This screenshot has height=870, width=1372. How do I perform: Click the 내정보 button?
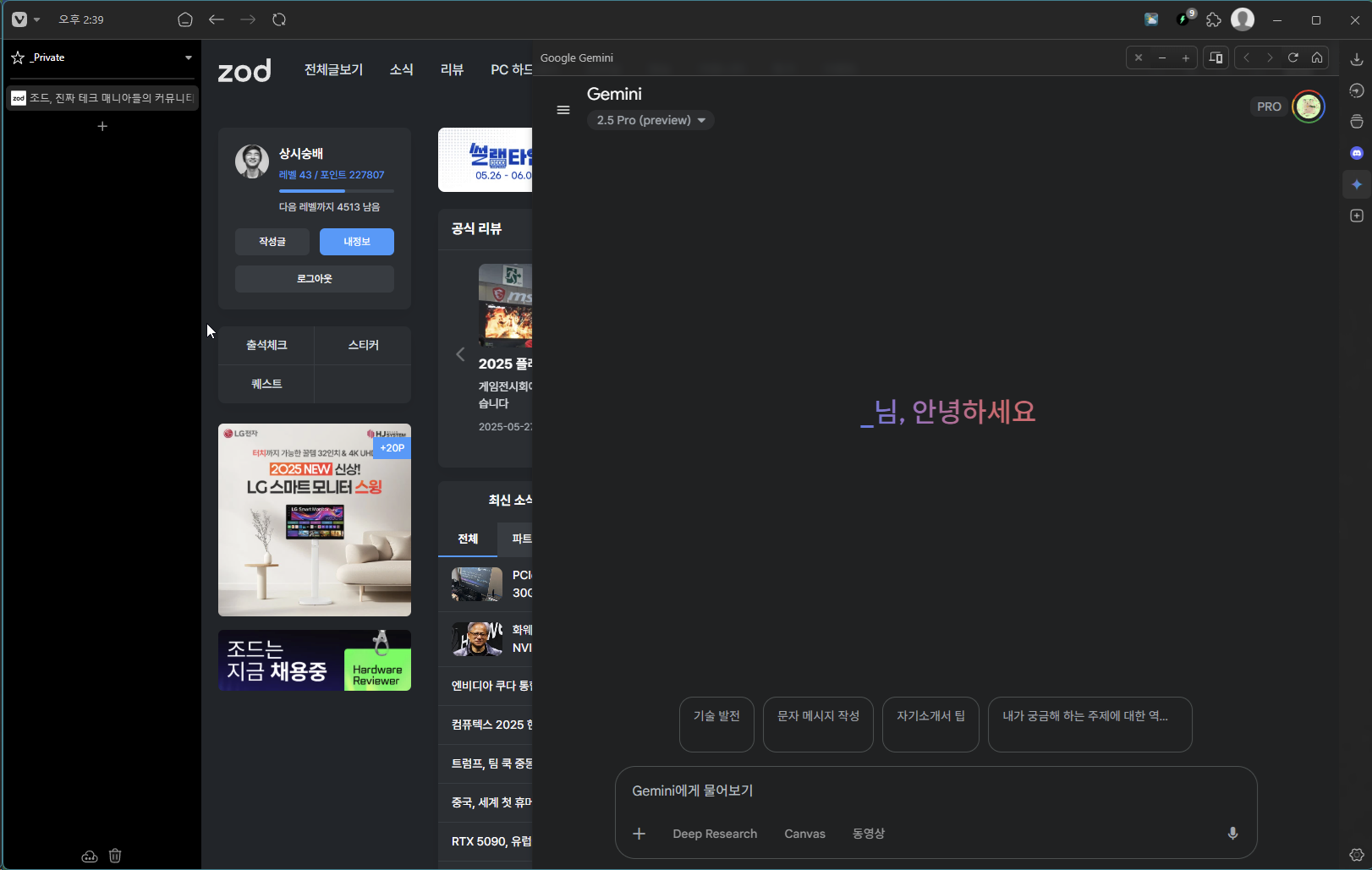tap(357, 242)
